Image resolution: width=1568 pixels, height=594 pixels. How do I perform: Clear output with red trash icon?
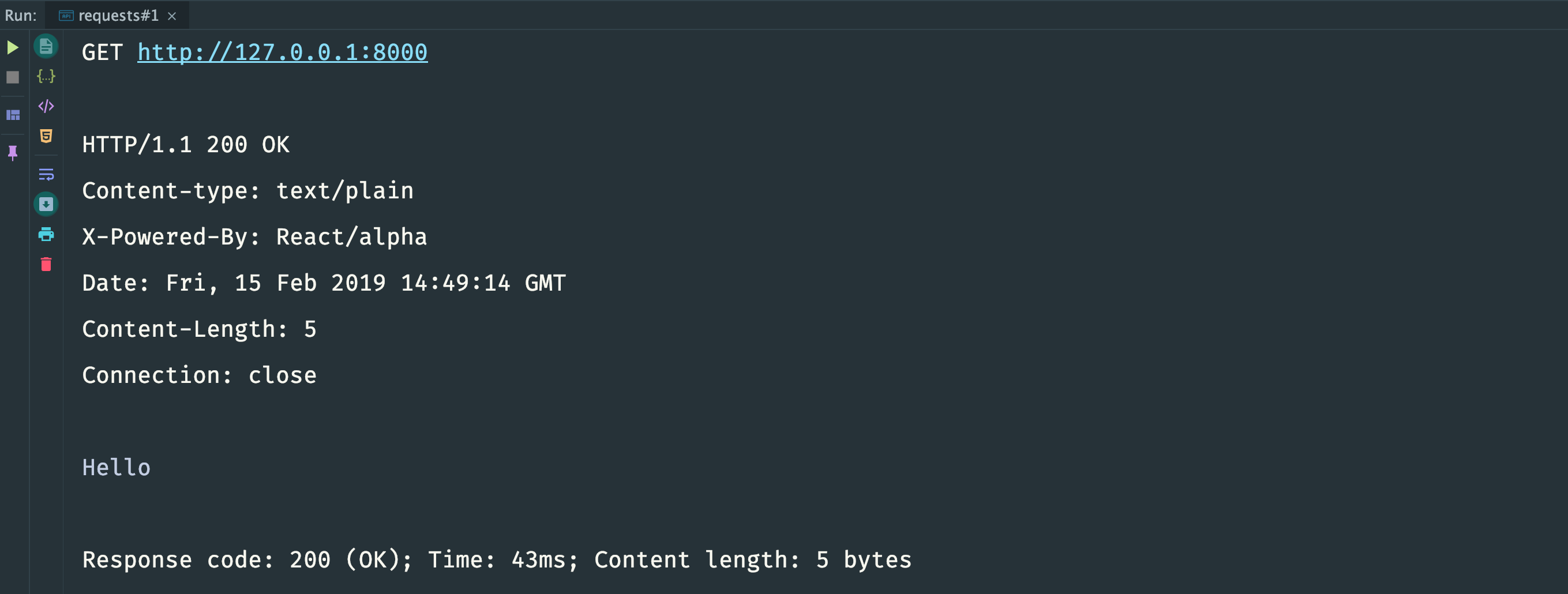[46, 264]
